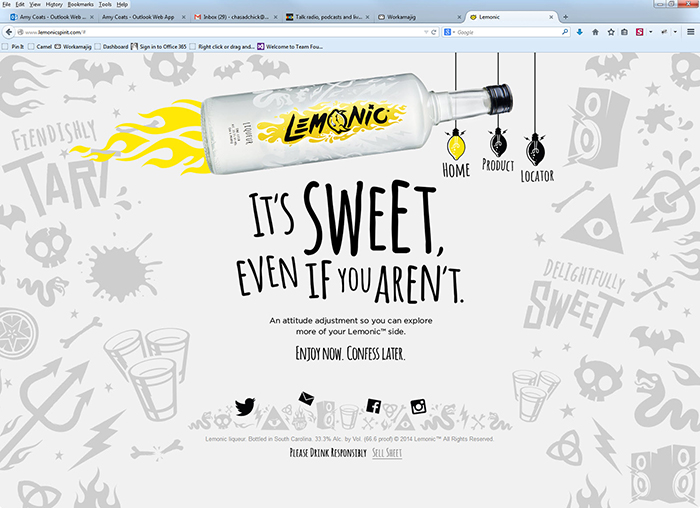Open the Help menu
The width and height of the screenshot is (700, 508).
click(122, 4)
